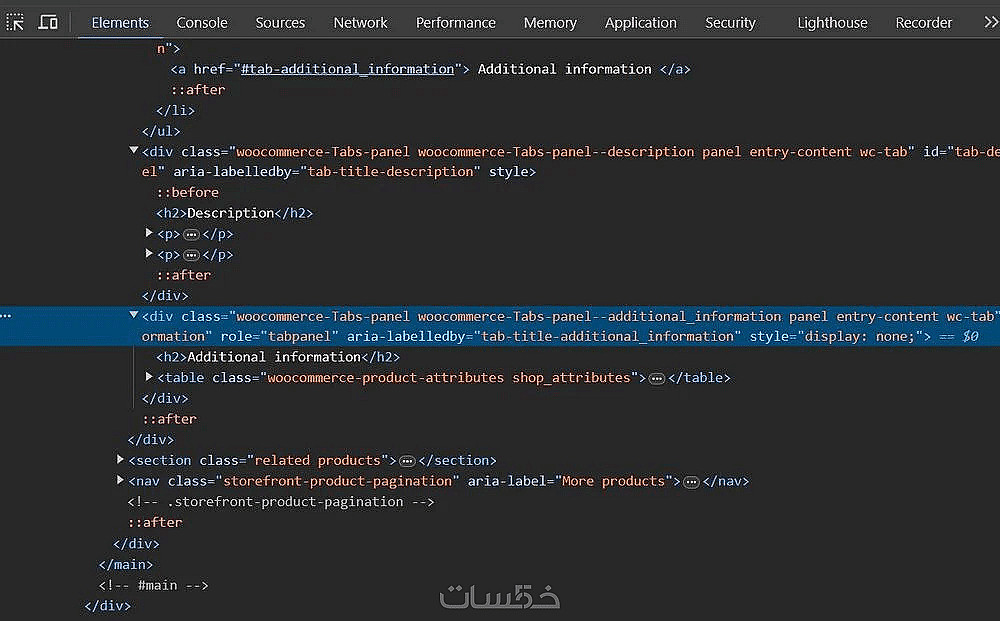Select the ::before pseudo-element row

pos(188,193)
